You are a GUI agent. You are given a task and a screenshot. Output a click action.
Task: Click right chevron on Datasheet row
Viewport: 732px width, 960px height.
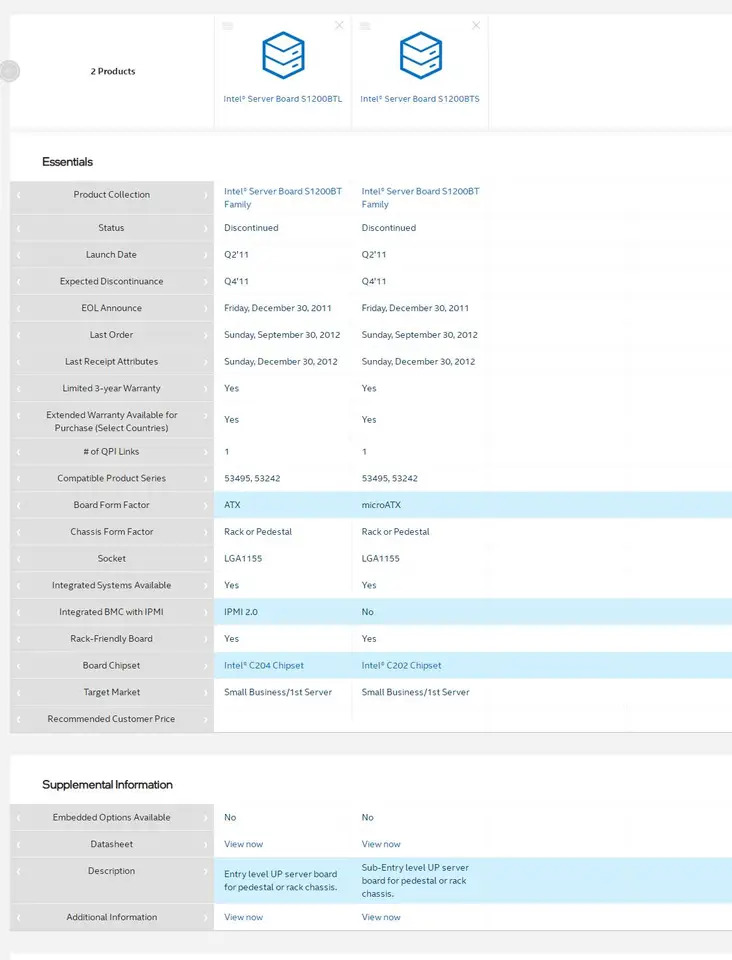(206, 845)
